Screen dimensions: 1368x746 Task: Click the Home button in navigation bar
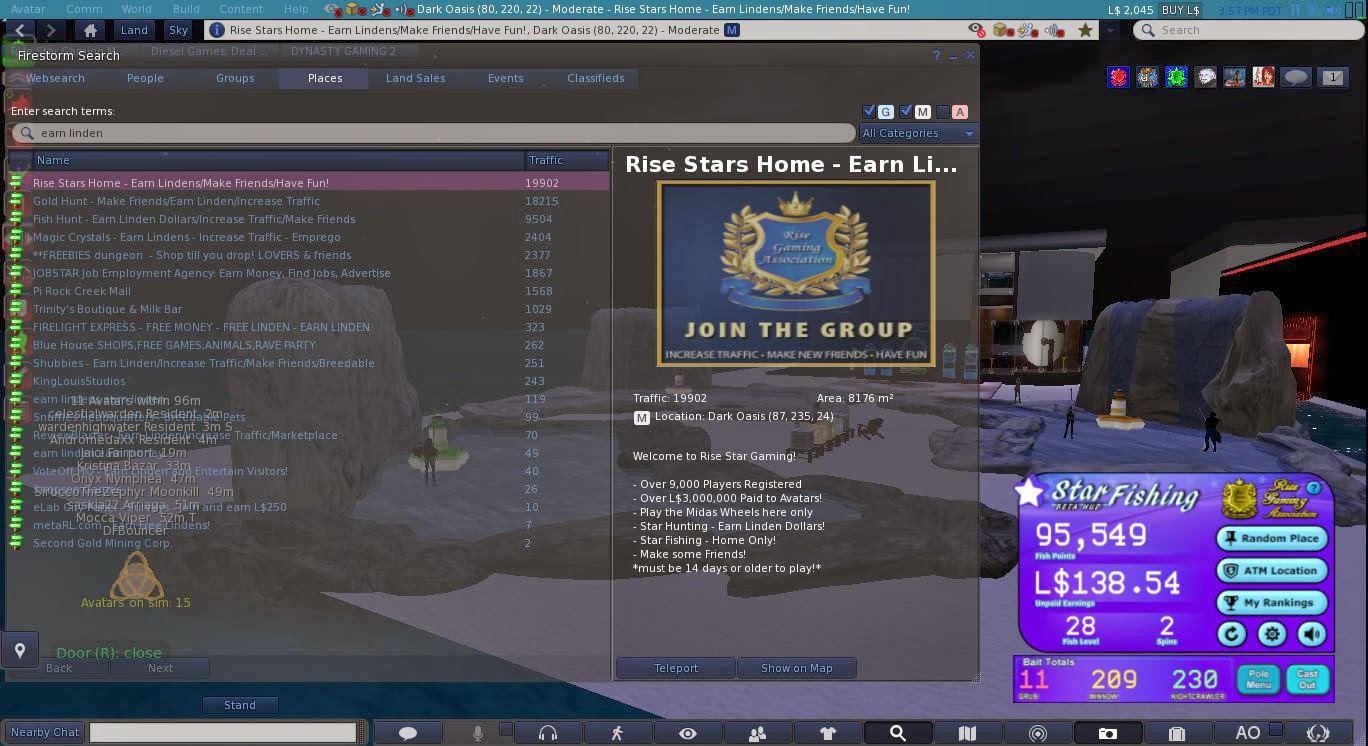click(90, 30)
